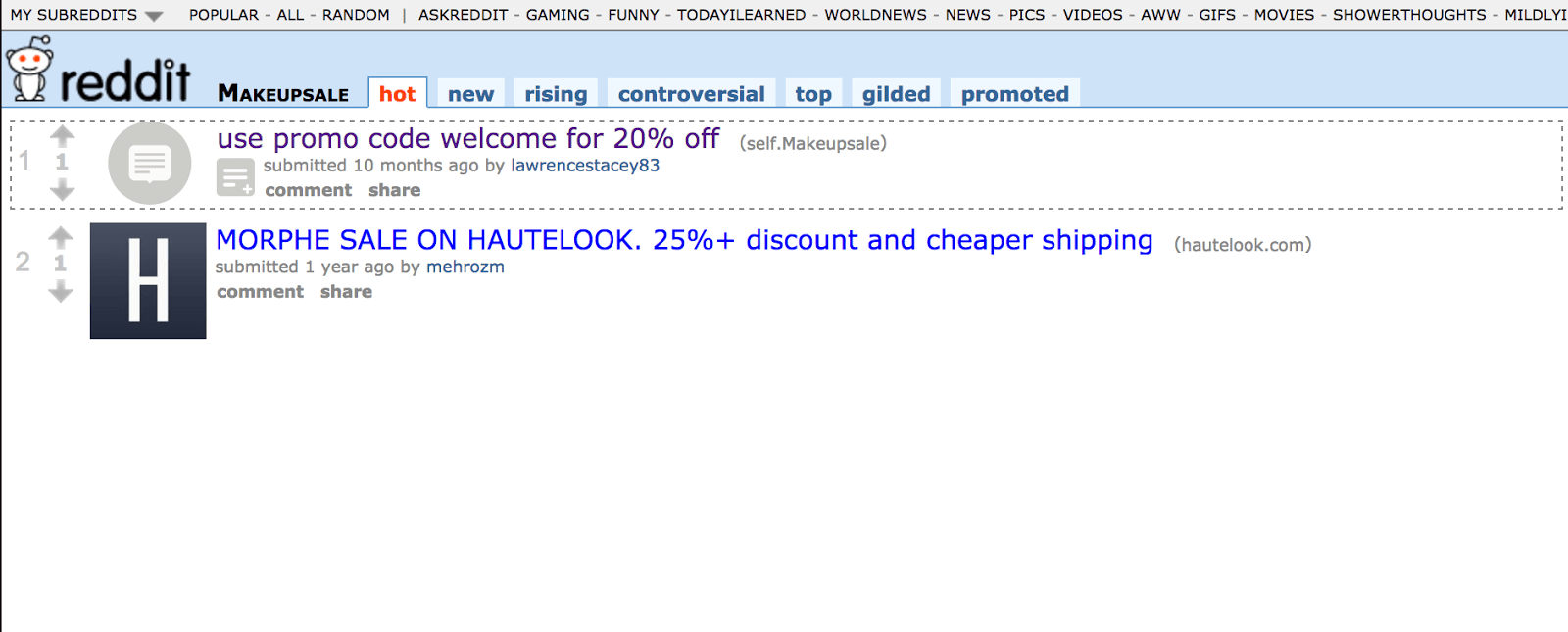Click the gray self-post speech bubble thumbnail
Image resolution: width=1568 pixels, height=632 pixels.
tap(150, 163)
